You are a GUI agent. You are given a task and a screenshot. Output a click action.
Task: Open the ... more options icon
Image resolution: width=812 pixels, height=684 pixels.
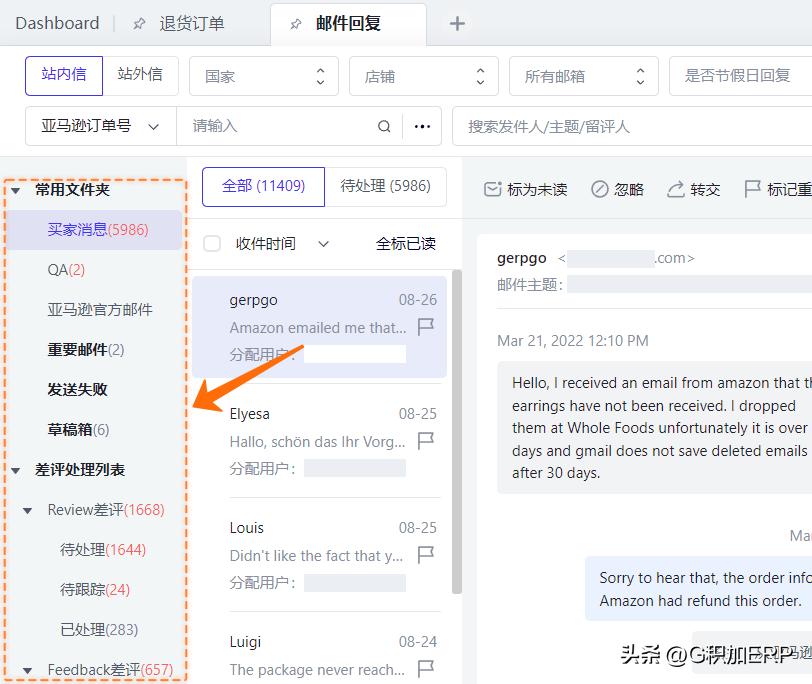click(421, 126)
